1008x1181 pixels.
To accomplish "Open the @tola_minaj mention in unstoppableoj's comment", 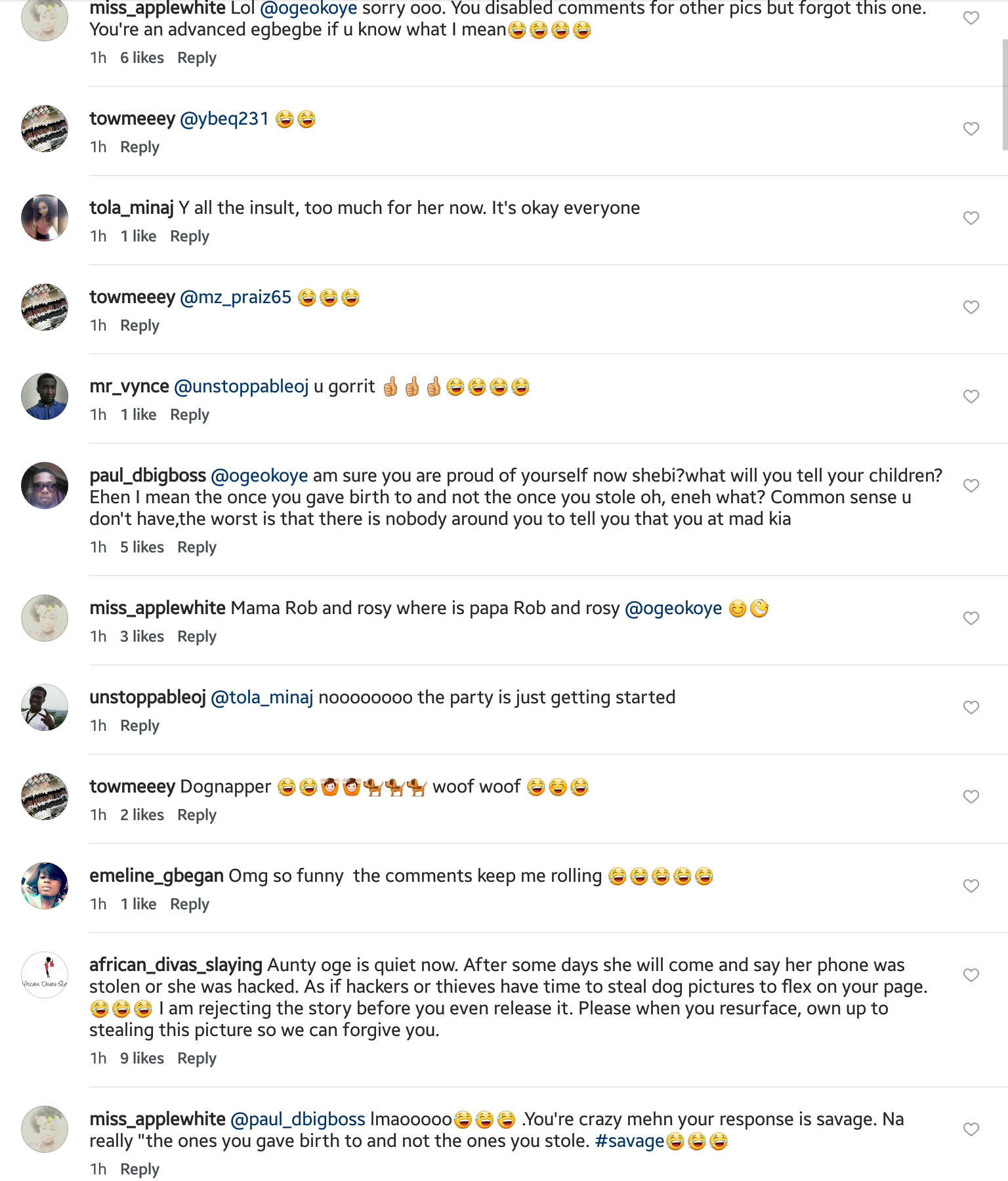I will tap(262, 697).
